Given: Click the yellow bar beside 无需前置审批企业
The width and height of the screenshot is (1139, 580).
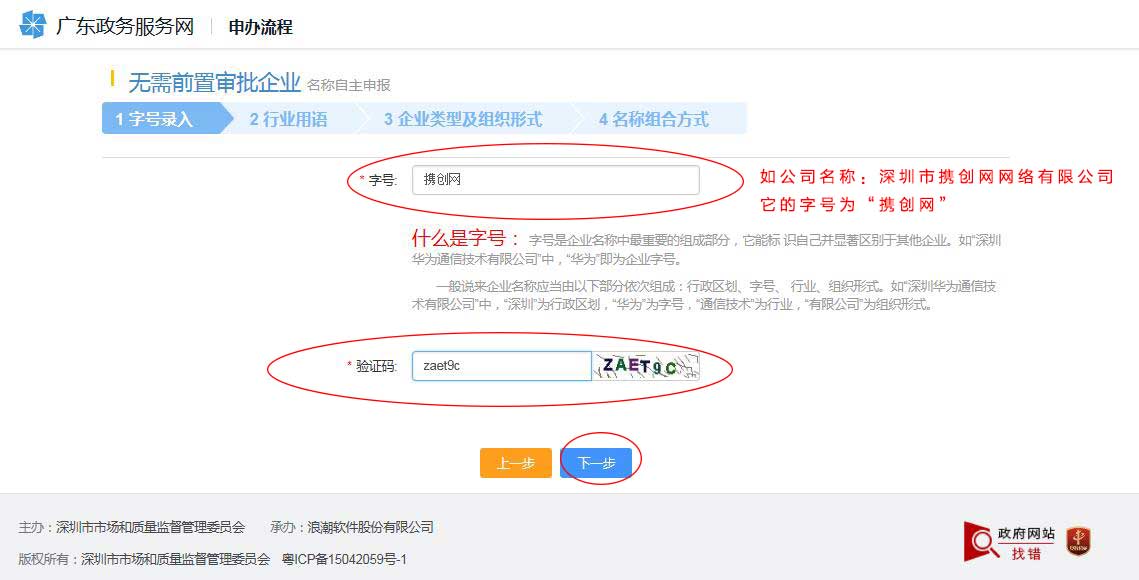Looking at the screenshot, I should tap(111, 82).
